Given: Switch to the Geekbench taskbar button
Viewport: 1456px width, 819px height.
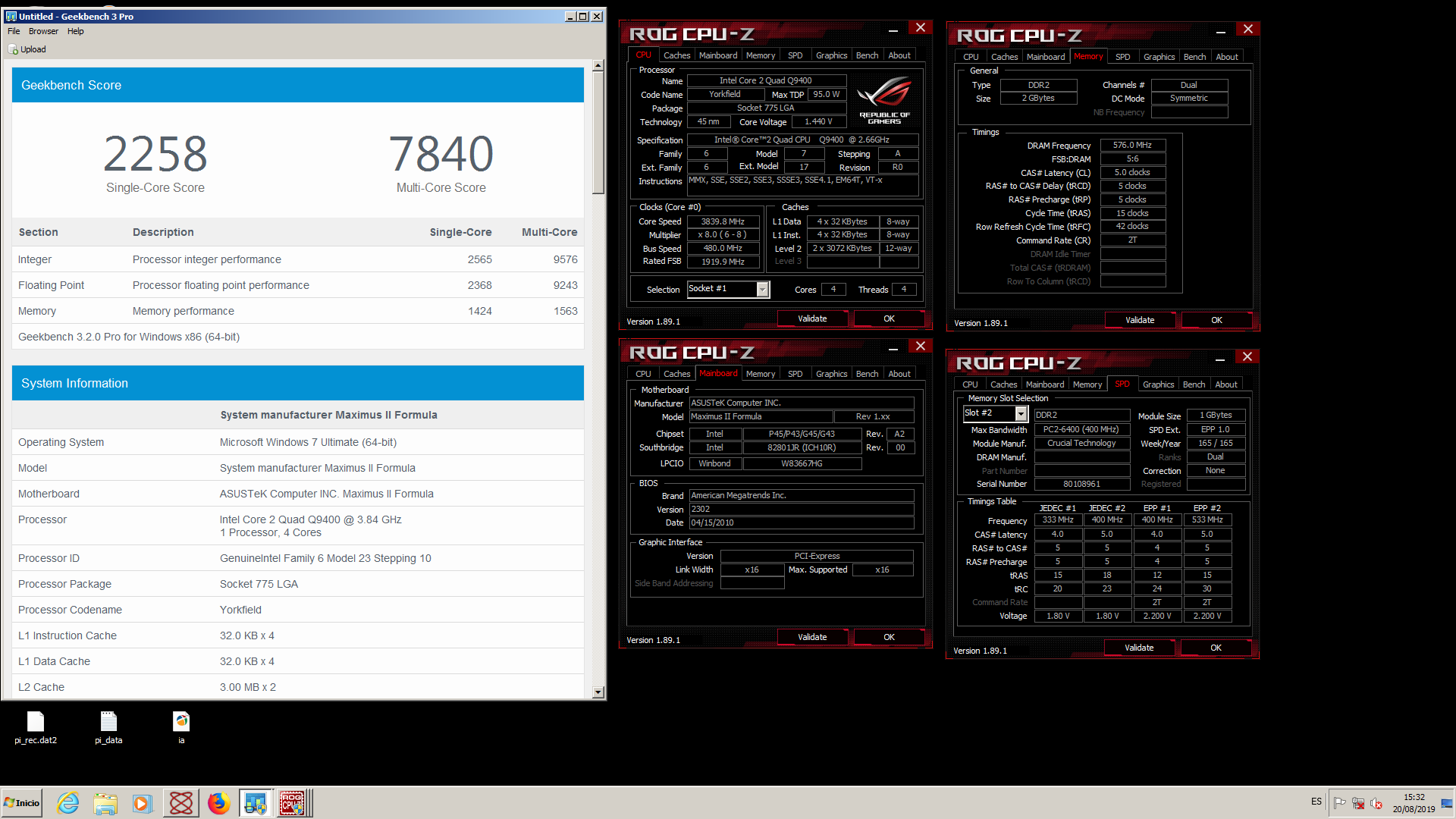Looking at the screenshot, I should tap(256, 803).
